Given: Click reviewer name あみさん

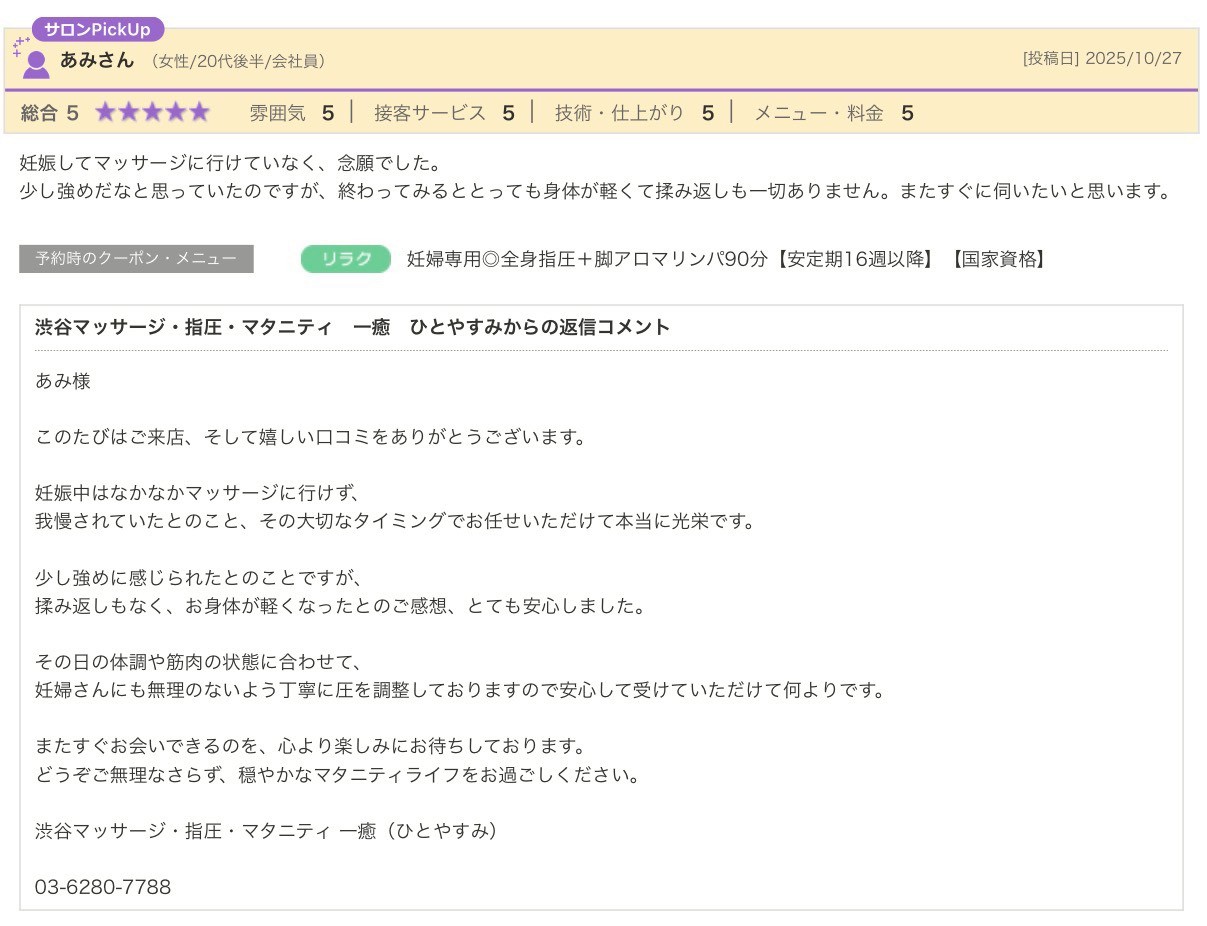Looking at the screenshot, I should [96, 60].
